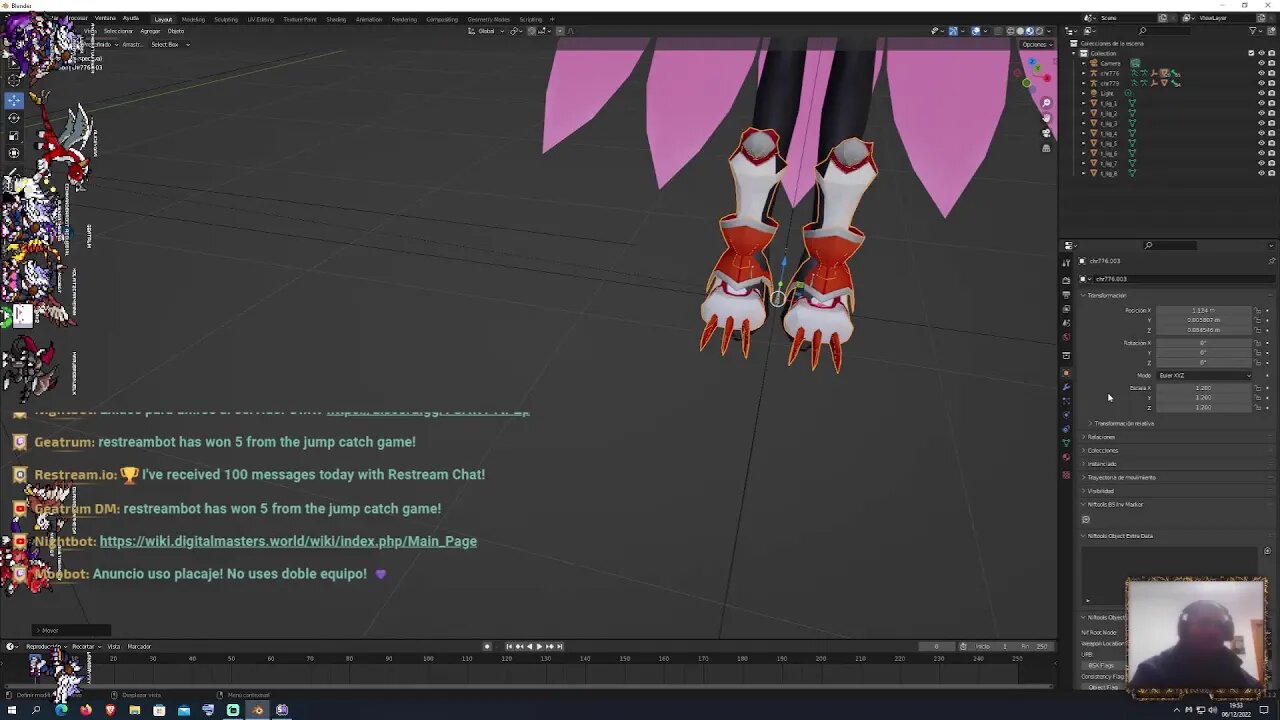This screenshot has width=1280, height=720.
Task: Click the viewport zoom magnifier icon
Action: pyautogui.click(x=1046, y=103)
